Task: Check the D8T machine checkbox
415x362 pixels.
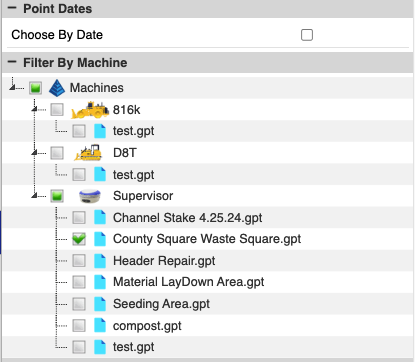Action: pyautogui.click(x=57, y=153)
